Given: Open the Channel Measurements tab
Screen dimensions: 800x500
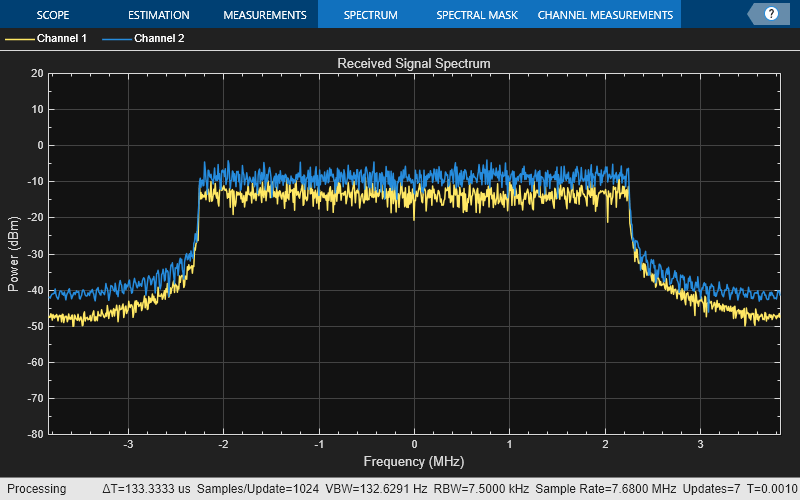Looking at the screenshot, I should 605,15.
